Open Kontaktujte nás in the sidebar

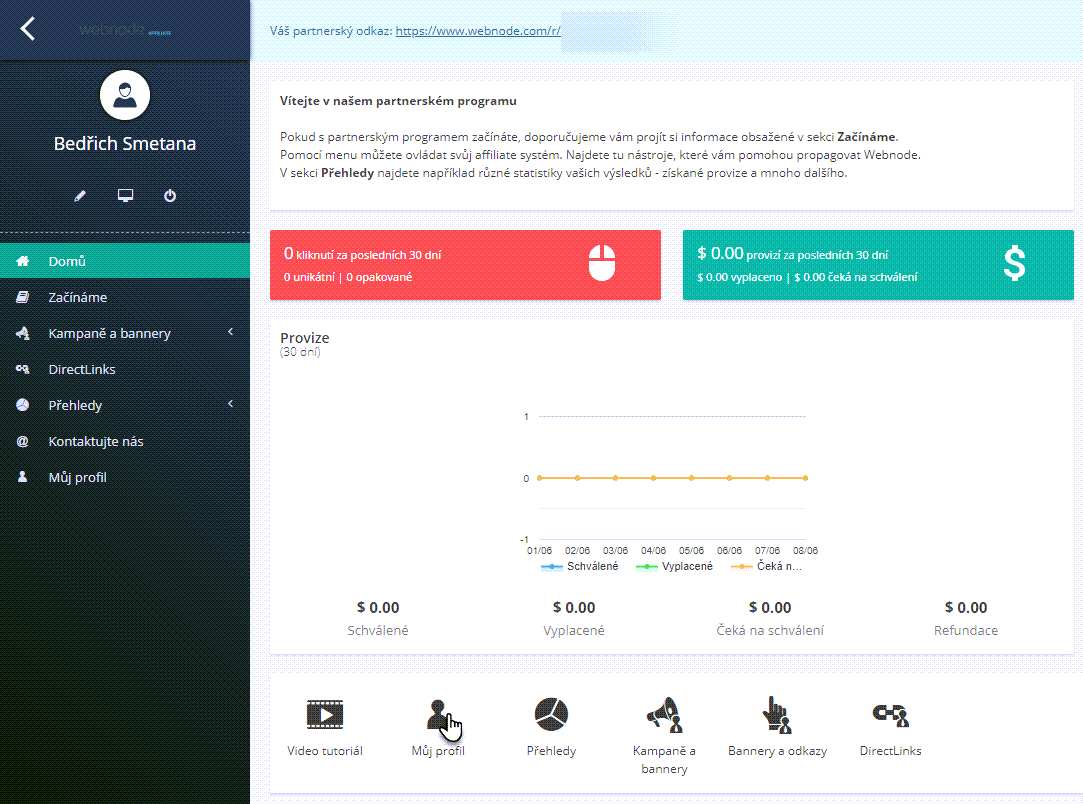(96, 441)
